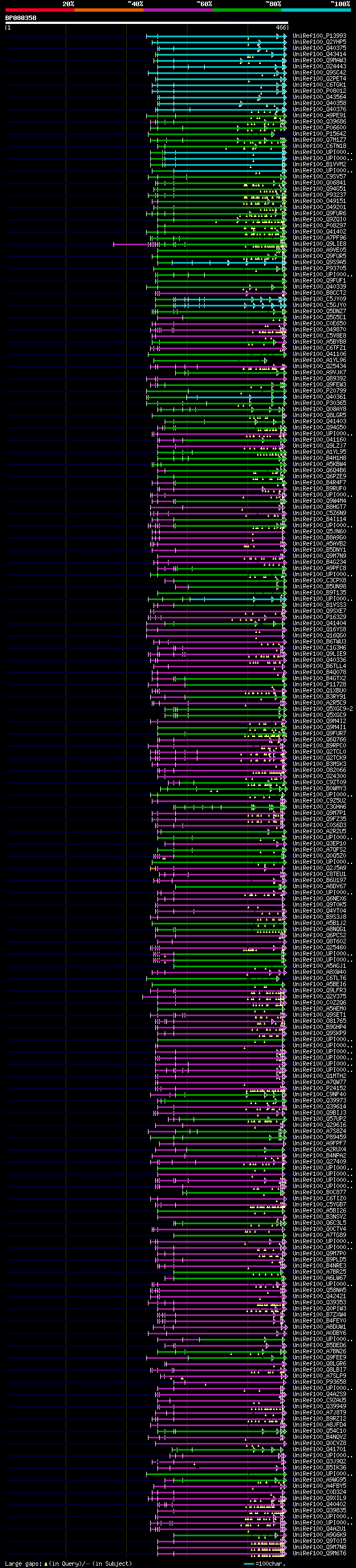
Task: Select label UniRef100_C0D324
Action: (319, 1491)
